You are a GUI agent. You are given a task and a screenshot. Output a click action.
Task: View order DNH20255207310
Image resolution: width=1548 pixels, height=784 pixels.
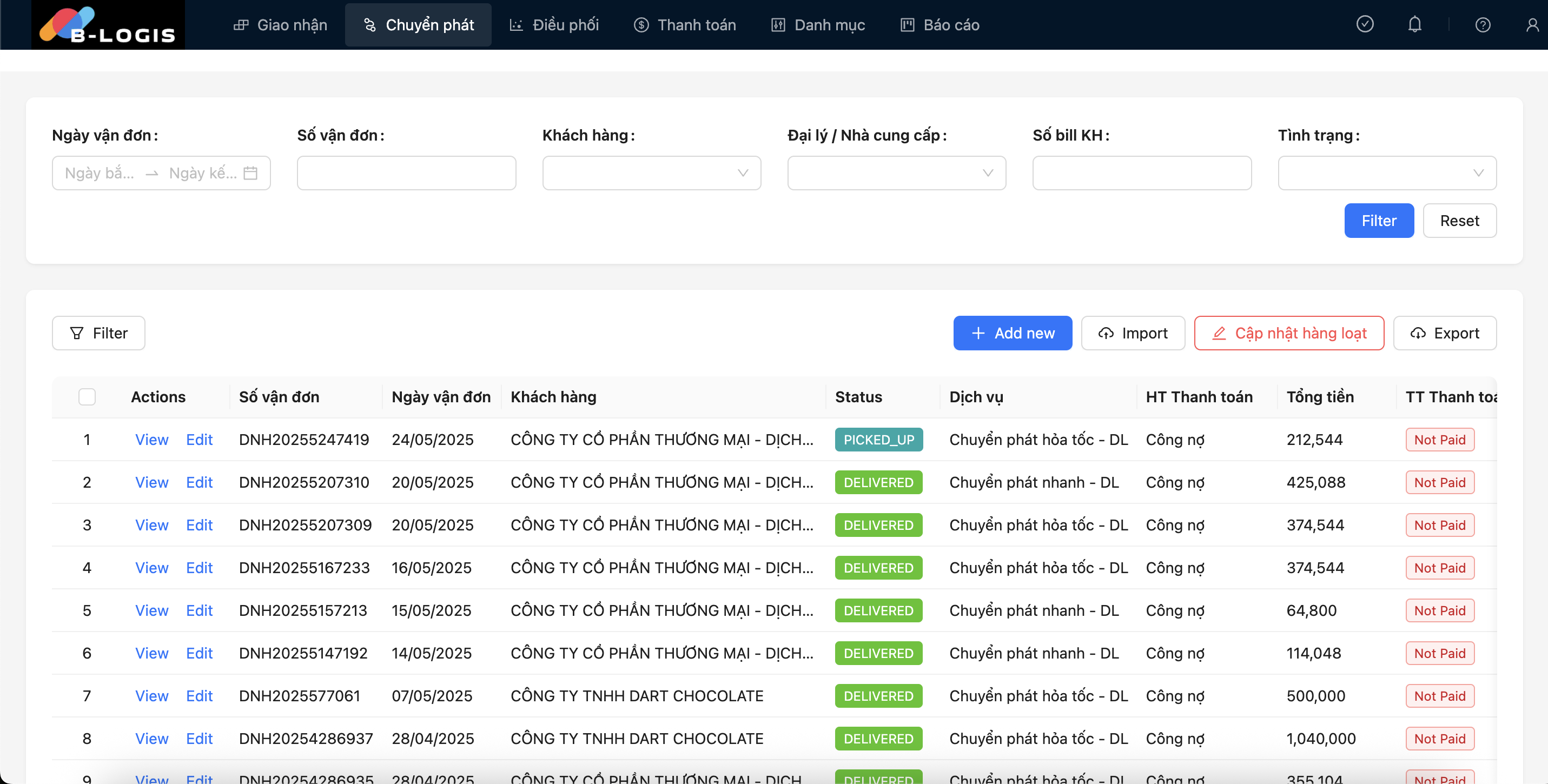pos(151,482)
